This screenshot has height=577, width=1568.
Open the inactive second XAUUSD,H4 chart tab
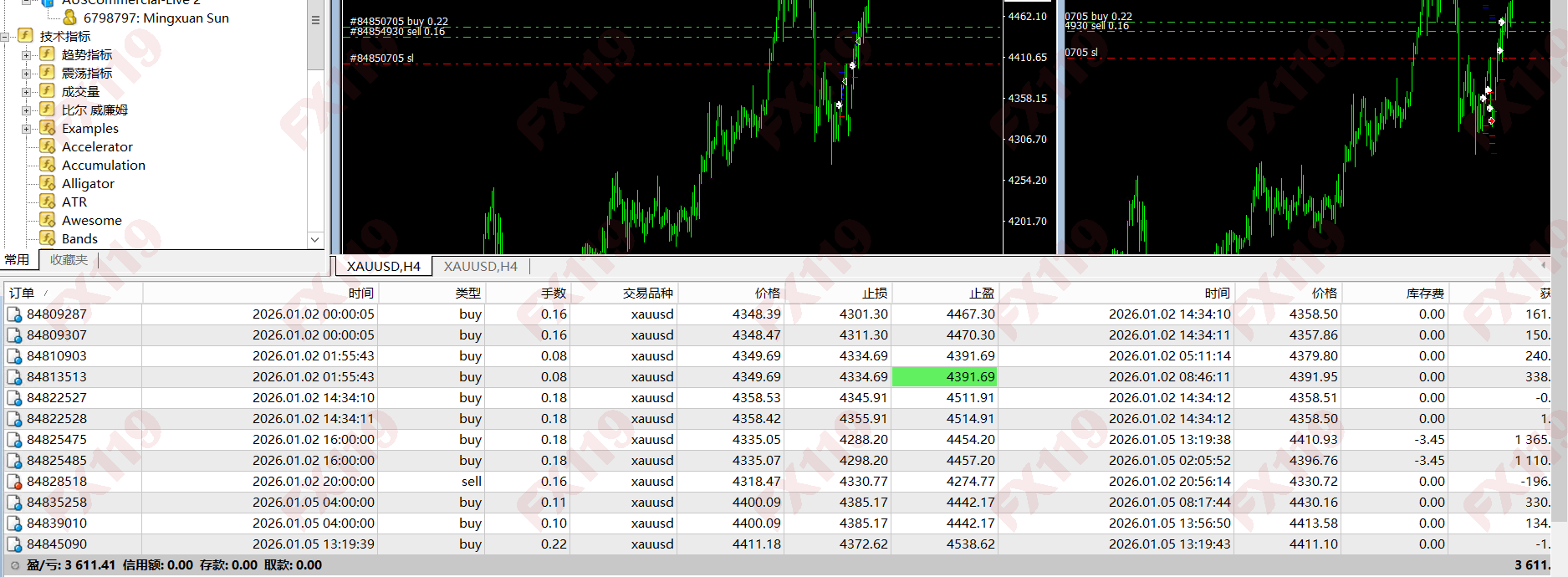(x=480, y=266)
